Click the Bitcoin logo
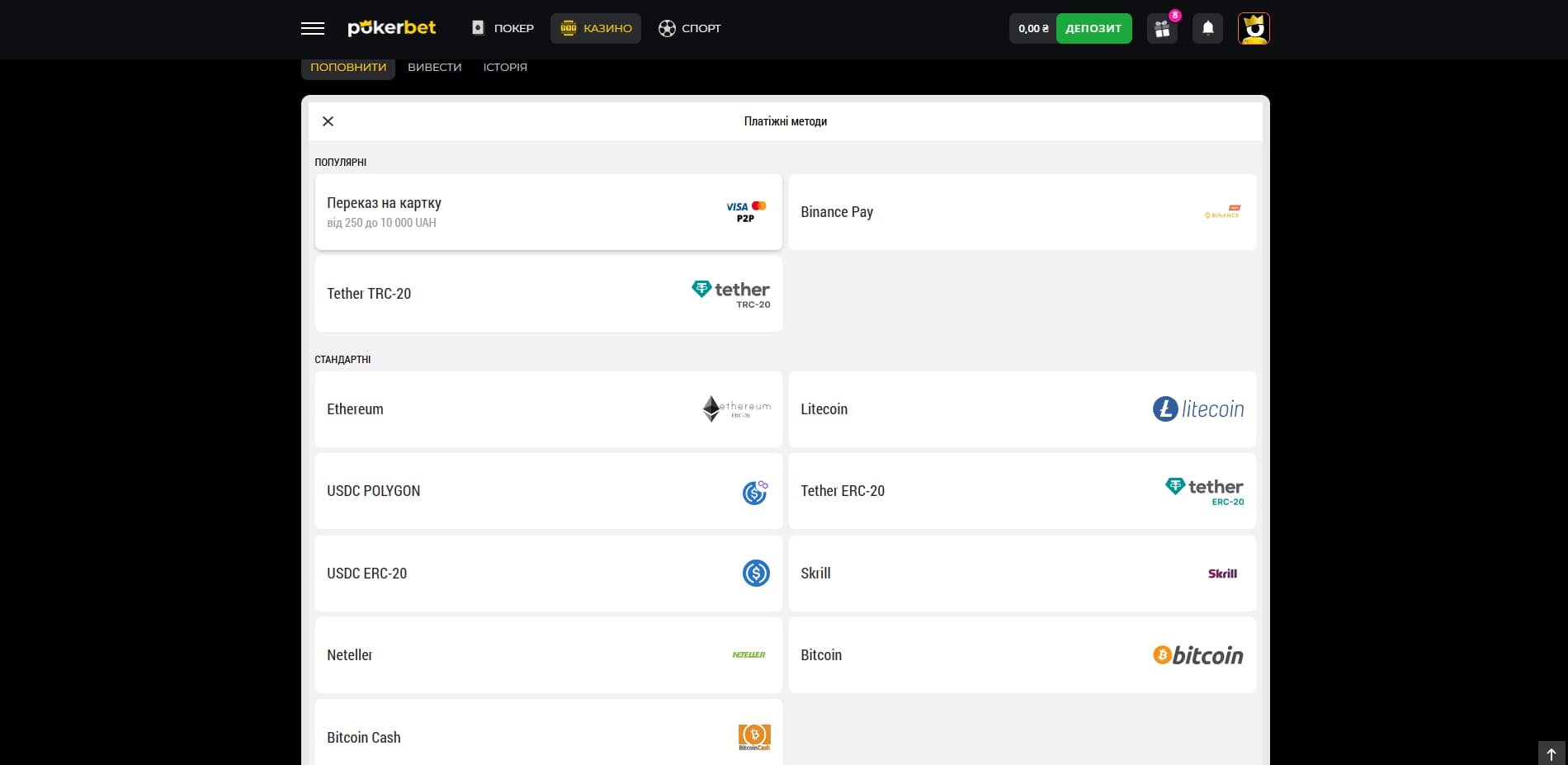The width and height of the screenshot is (1568, 765). 1198,655
